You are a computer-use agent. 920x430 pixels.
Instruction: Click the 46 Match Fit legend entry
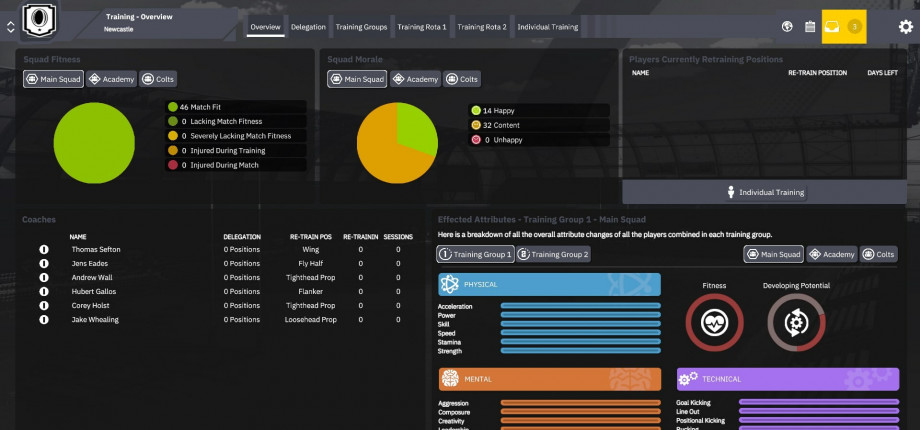[236, 107]
